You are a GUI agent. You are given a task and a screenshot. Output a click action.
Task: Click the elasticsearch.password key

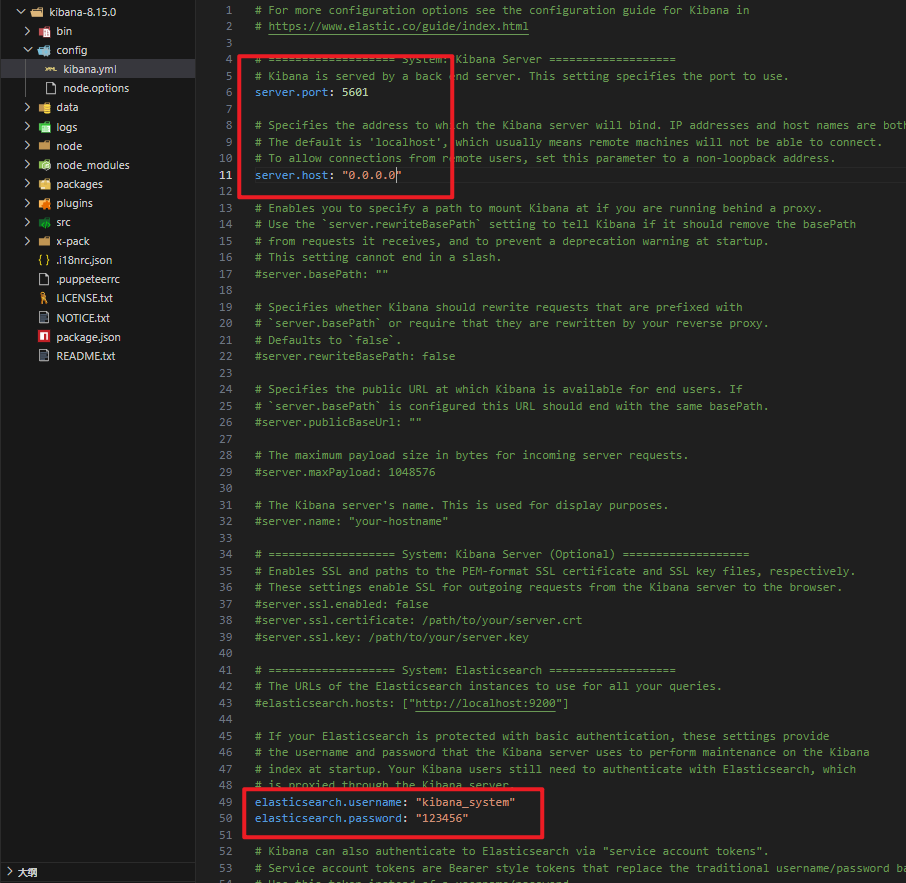tap(328, 818)
